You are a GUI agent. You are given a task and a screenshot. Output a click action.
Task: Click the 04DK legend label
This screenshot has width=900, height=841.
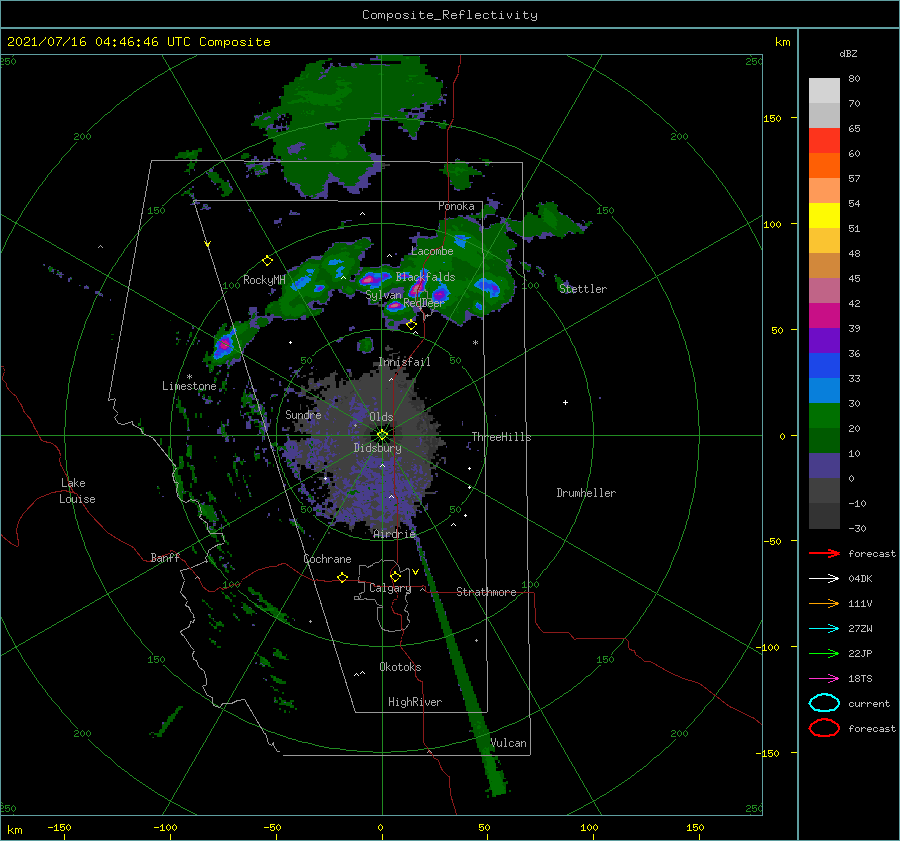[x=860, y=578]
